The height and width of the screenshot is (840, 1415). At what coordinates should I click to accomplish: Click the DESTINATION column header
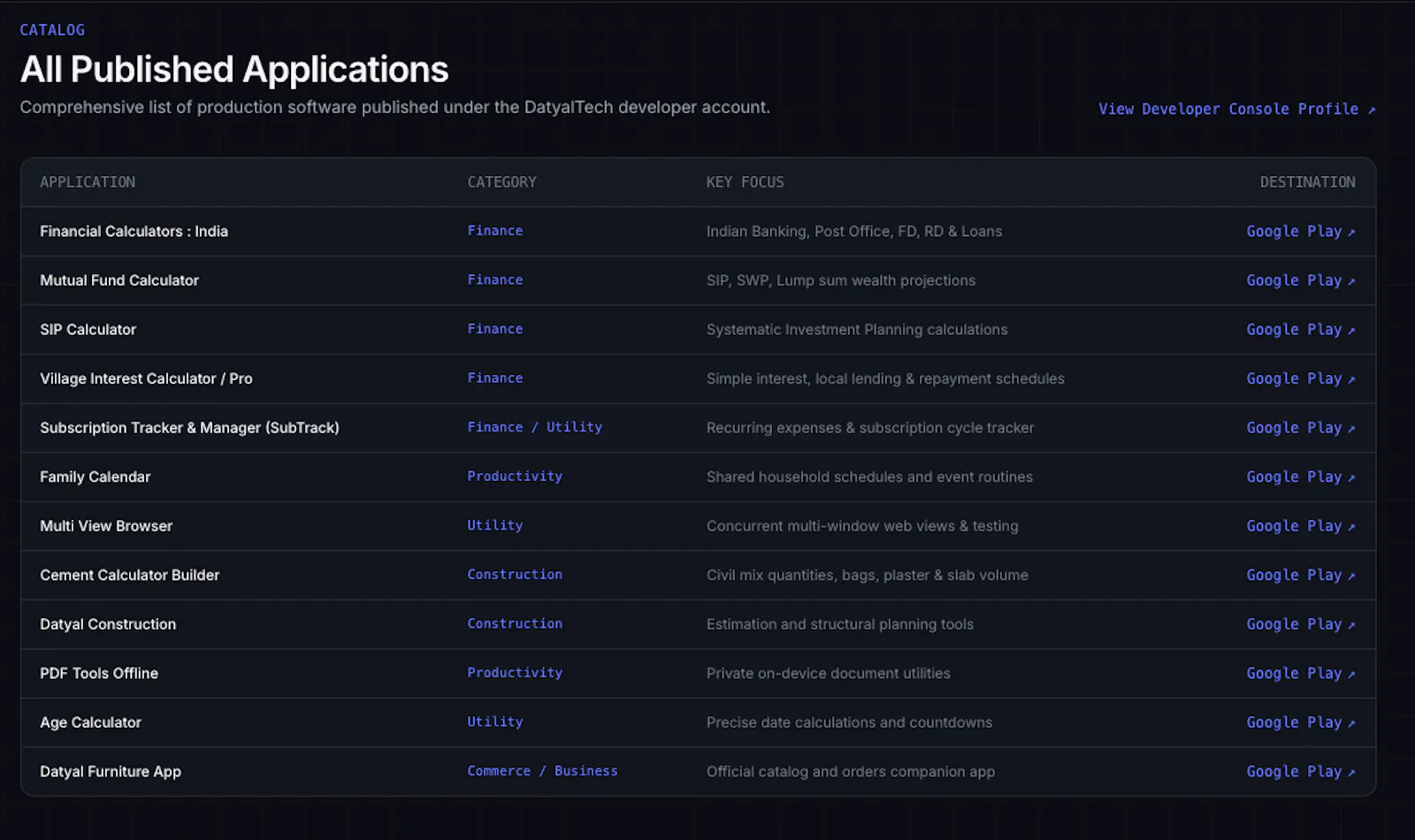pos(1307,182)
